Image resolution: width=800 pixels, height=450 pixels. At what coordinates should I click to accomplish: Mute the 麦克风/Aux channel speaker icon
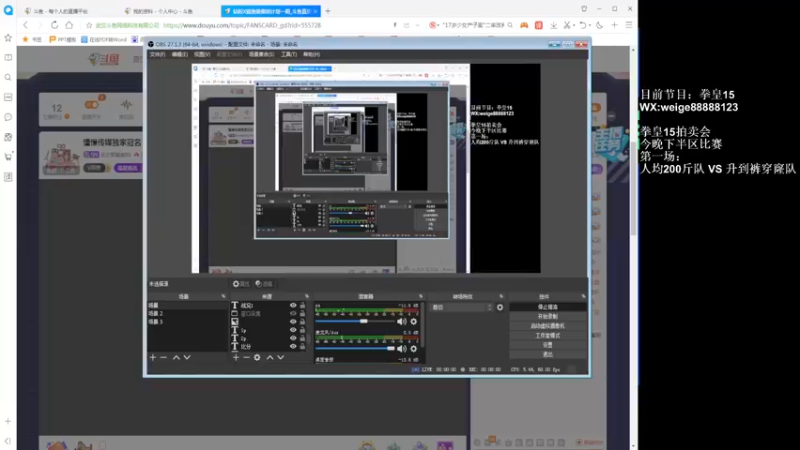click(x=402, y=349)
